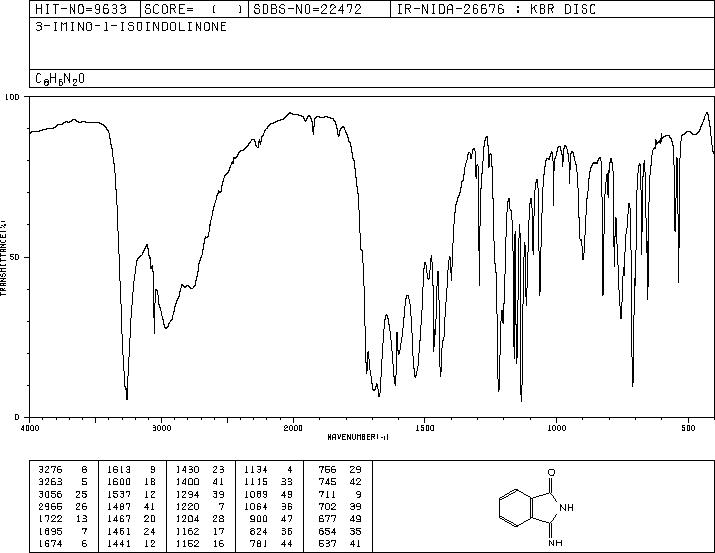
Task: Click the 1500 wavenumber axis label
Action: pos(425,428)
